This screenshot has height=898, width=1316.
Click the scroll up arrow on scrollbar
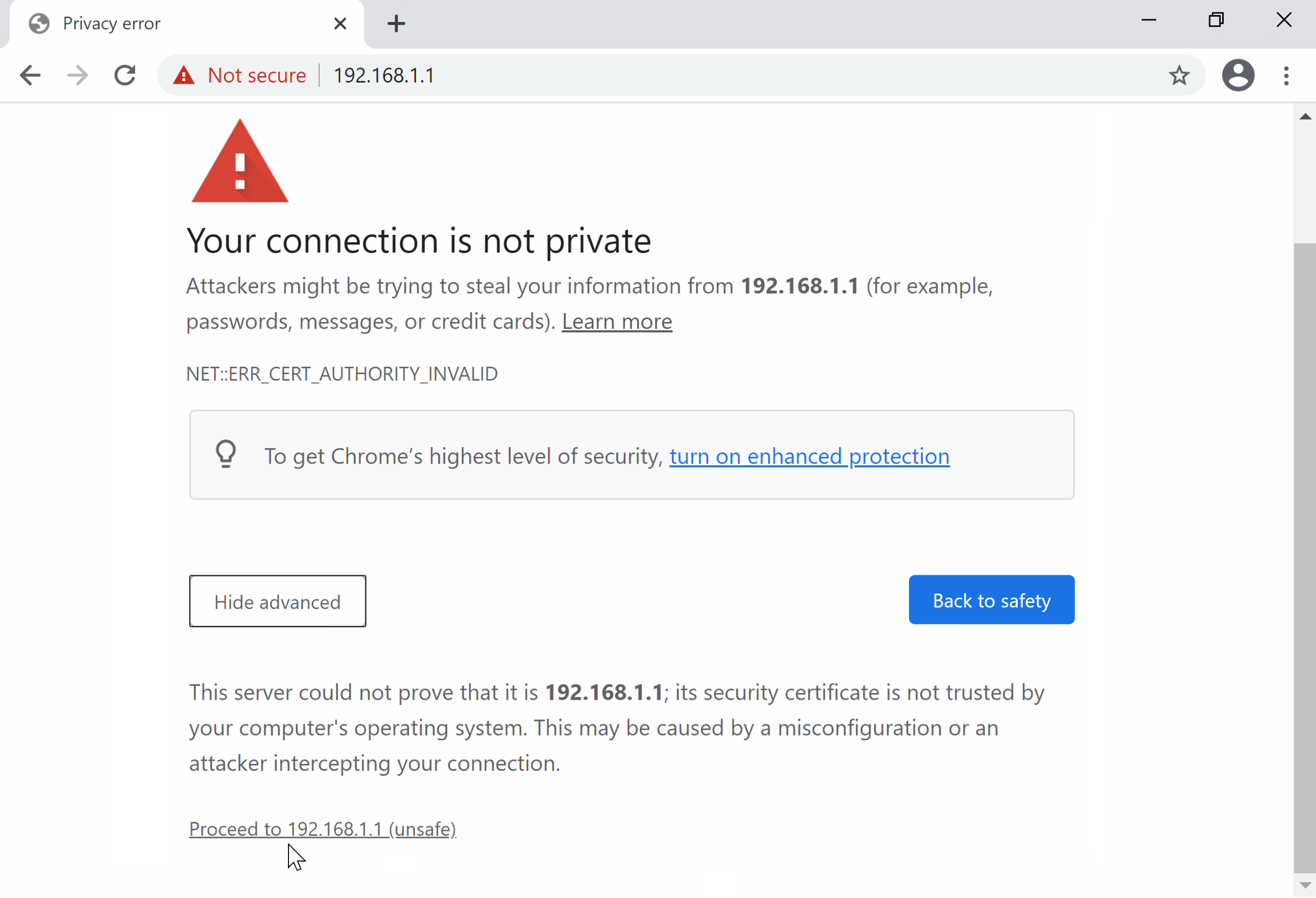tap(1305, 117)
